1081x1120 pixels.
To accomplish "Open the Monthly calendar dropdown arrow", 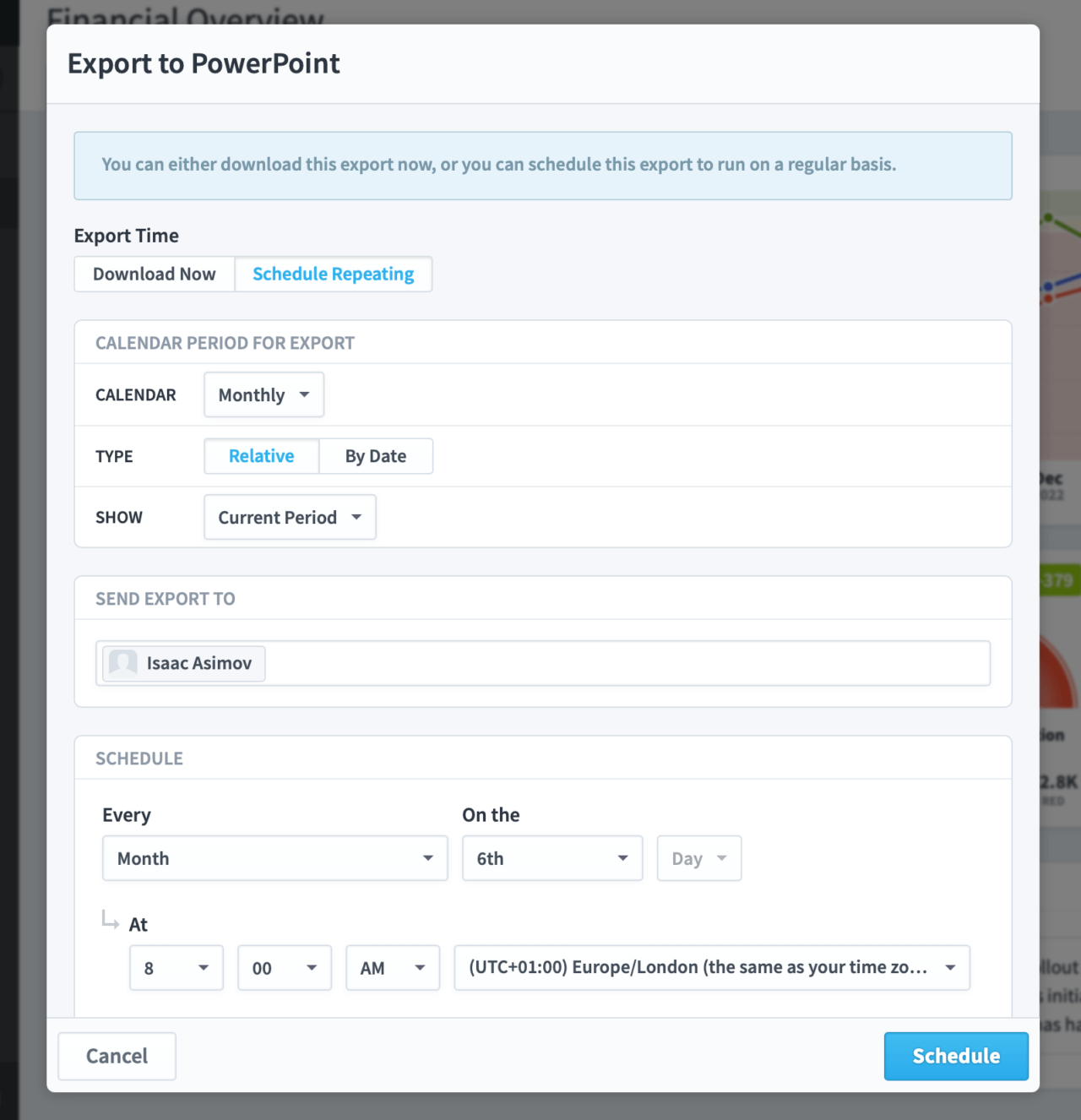I will [304, 394].
